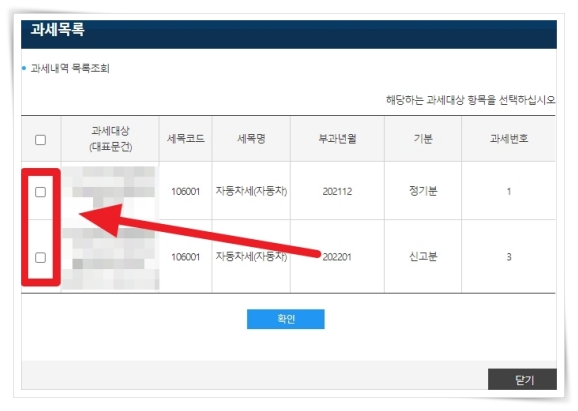
Task: Click blurred 과세대상 cell in 202112 row
Action: coord(110,190)
